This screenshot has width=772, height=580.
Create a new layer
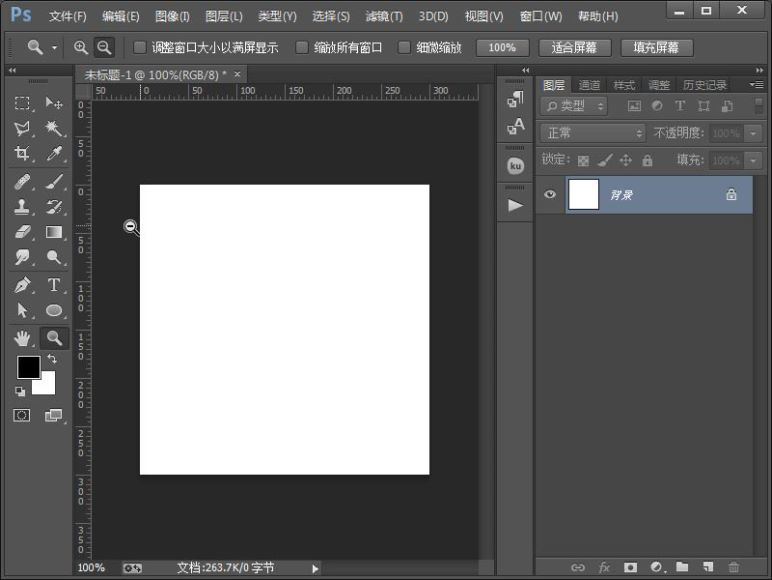(x=708, y=567)
